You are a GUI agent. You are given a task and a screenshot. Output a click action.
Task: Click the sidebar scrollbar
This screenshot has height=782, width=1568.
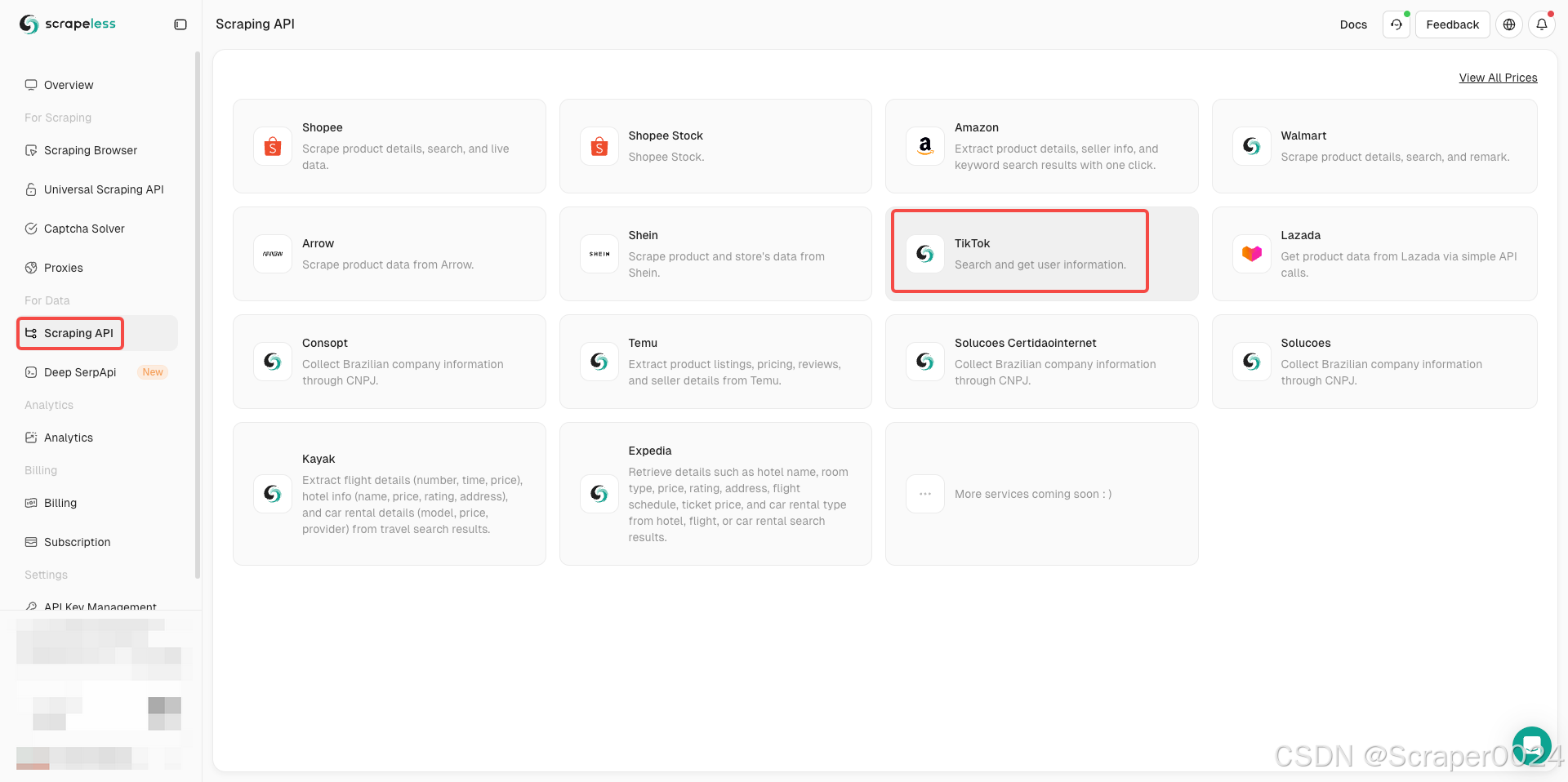tap(198, 314)
